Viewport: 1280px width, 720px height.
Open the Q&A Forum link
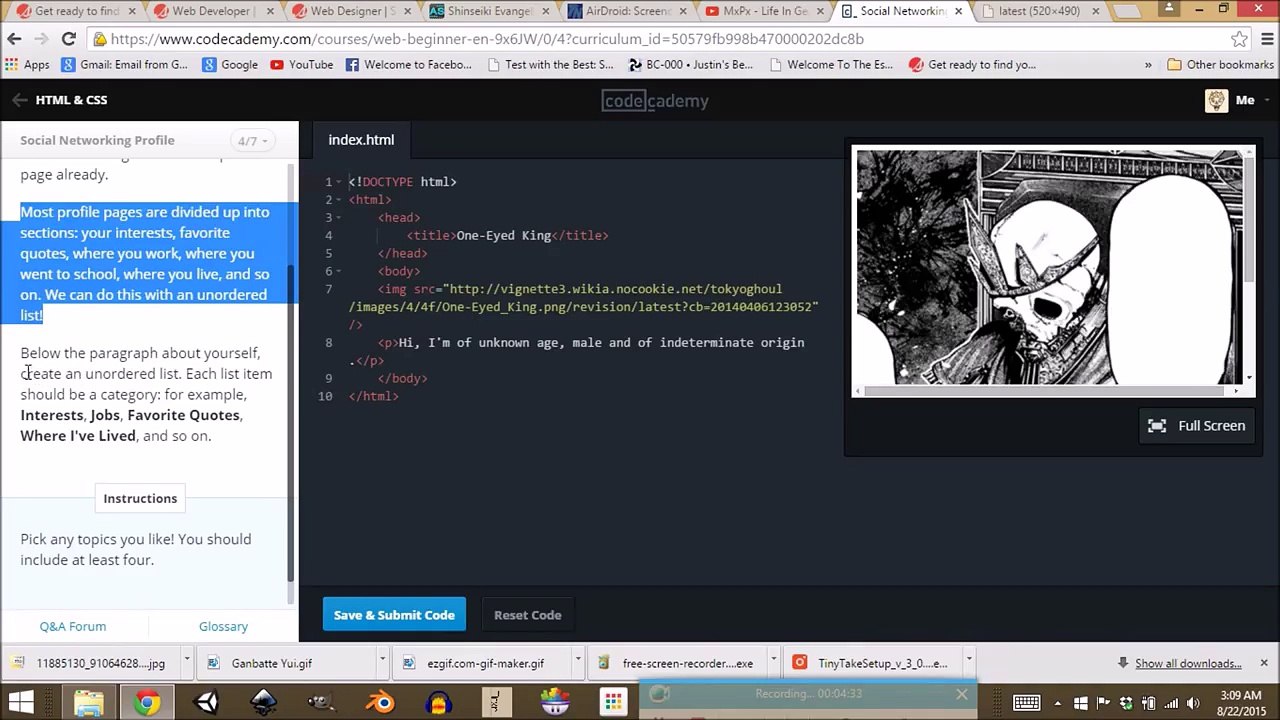click(x=73, y=626)
